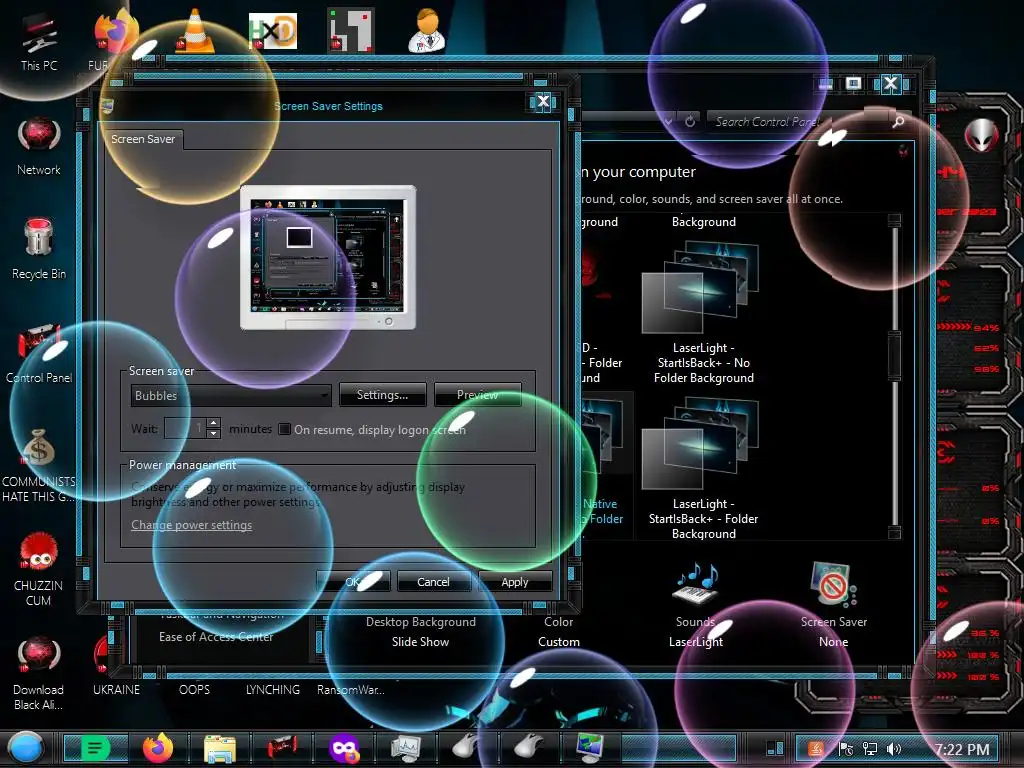
Task: Launch Firefox from the taskbar
Action: pyautogui.click(x=158, y=748)
